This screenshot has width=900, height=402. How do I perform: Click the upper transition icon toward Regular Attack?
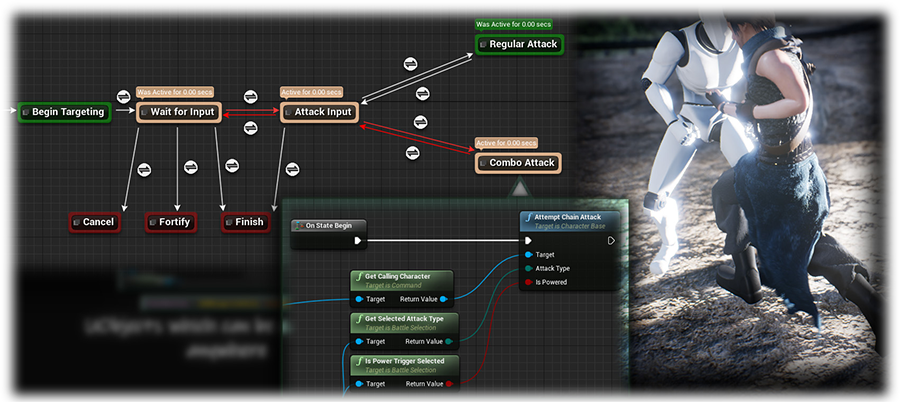tap(410, 63)
